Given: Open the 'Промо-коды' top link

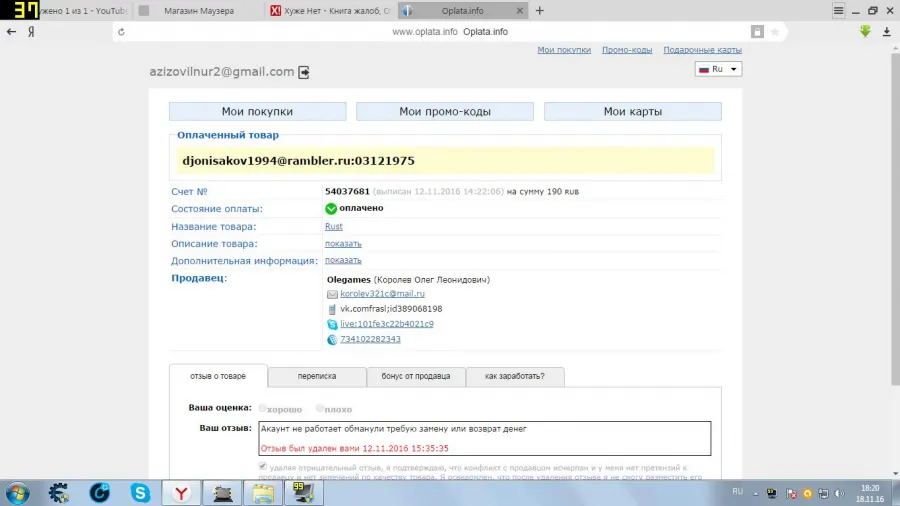Looking at the screenshot, I should [627, 50].
